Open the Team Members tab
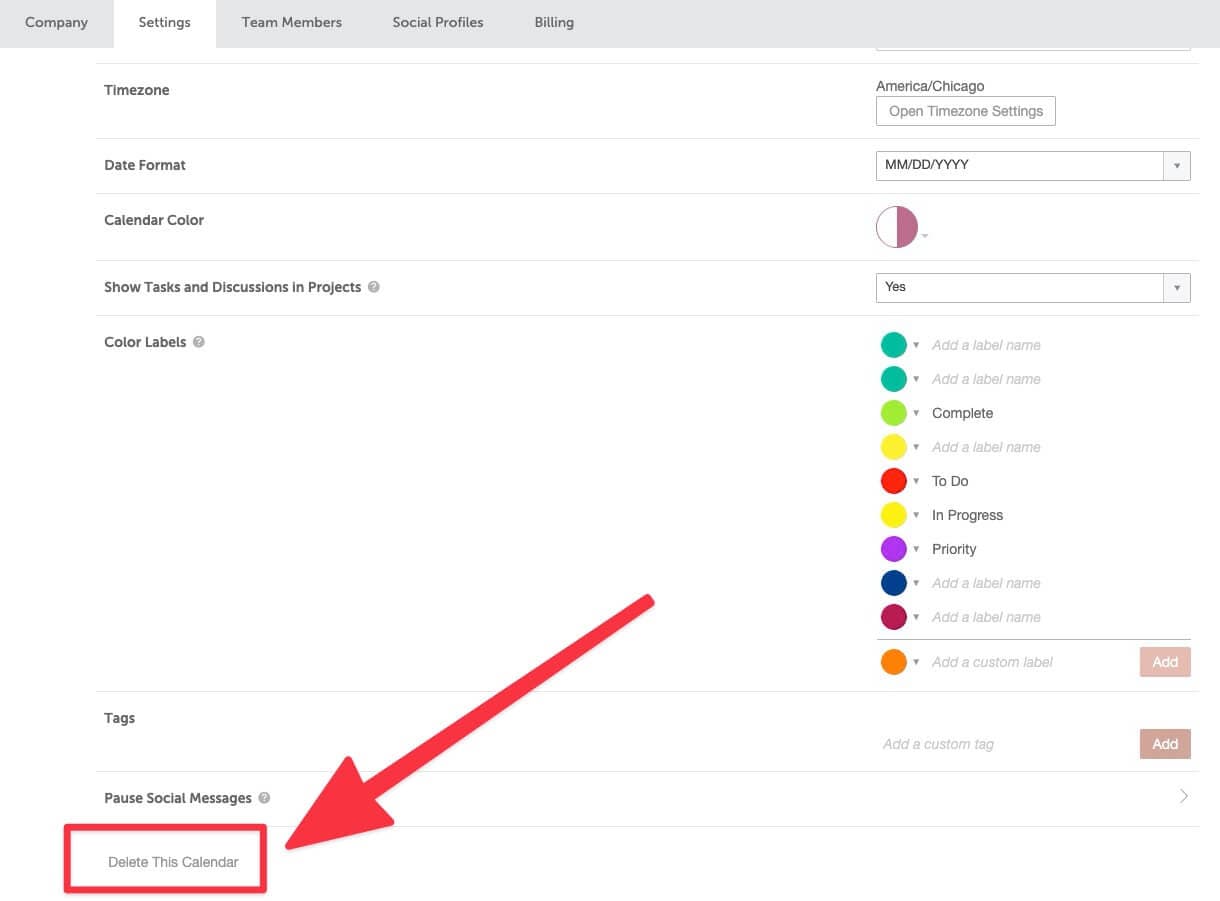1220x901 pixels. pyautogui.click(x=291, y=22)
